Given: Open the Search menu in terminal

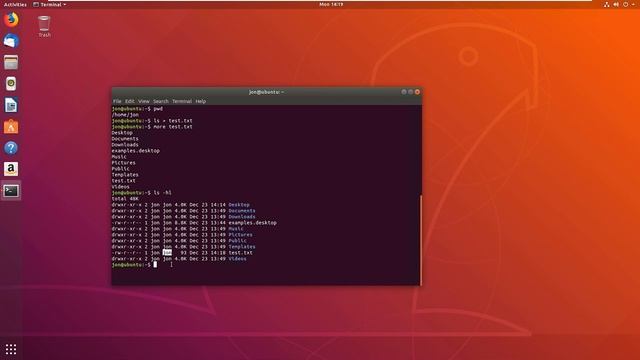Looking at the screenshot, I should [161, 101].
